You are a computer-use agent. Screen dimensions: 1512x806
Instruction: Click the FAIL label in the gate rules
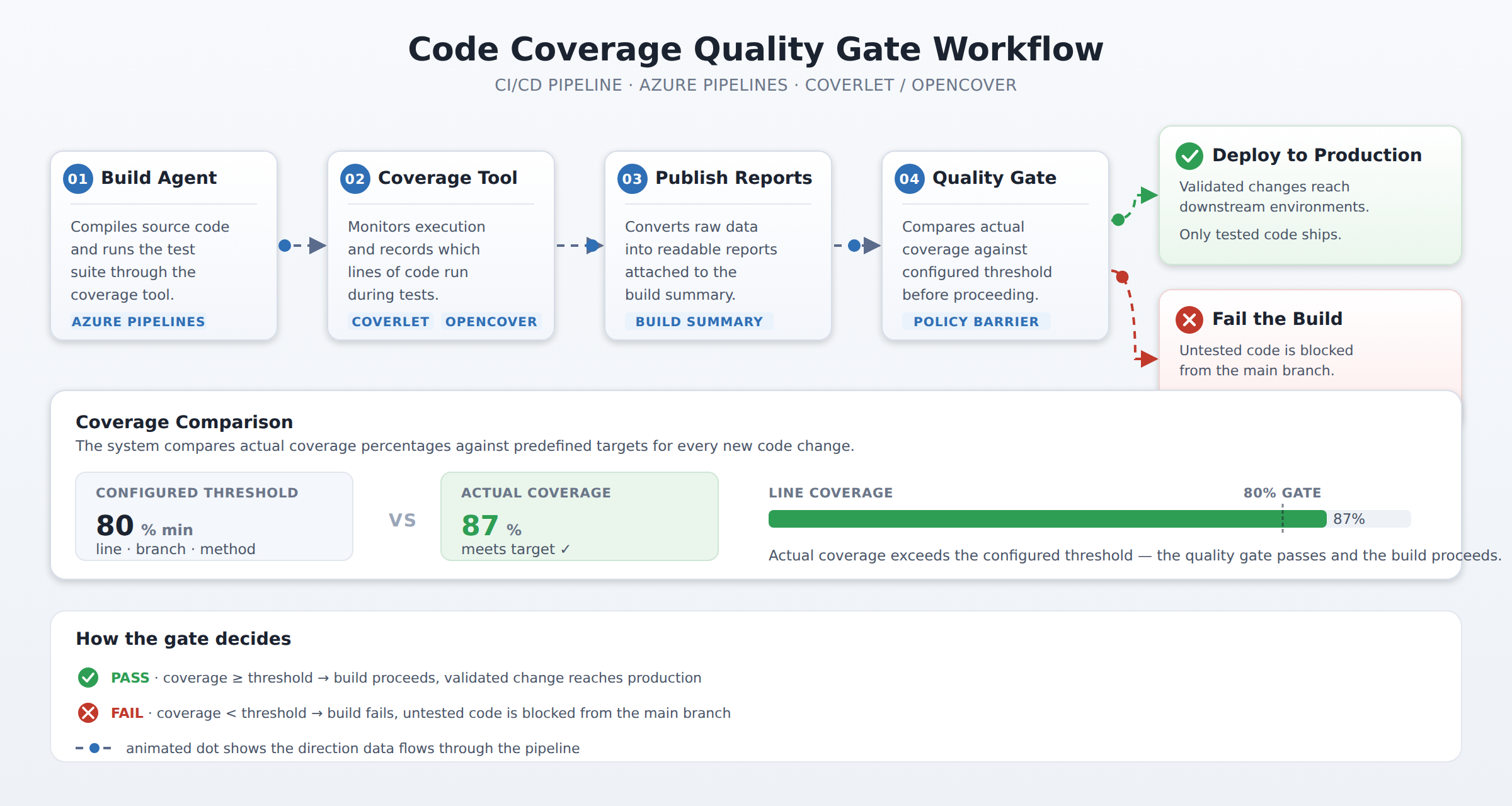click(127, 713)
